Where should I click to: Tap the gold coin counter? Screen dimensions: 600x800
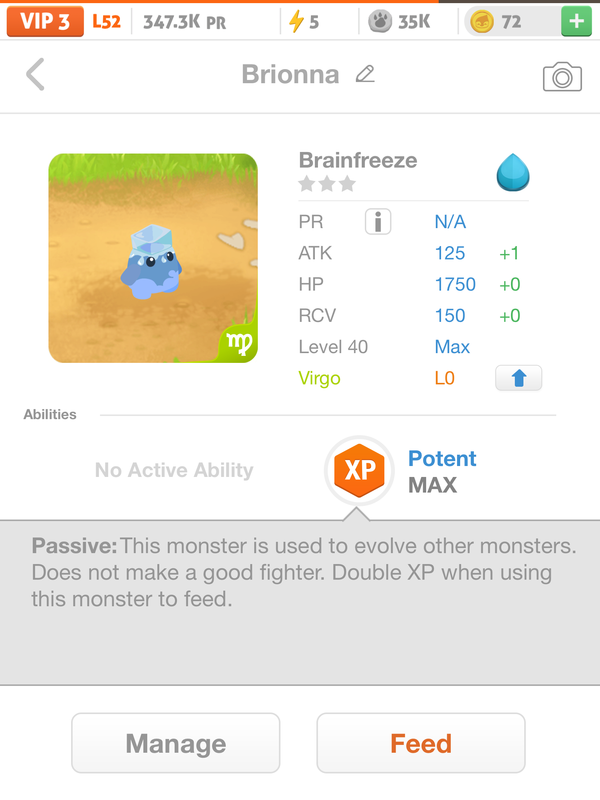coord(498,22)
